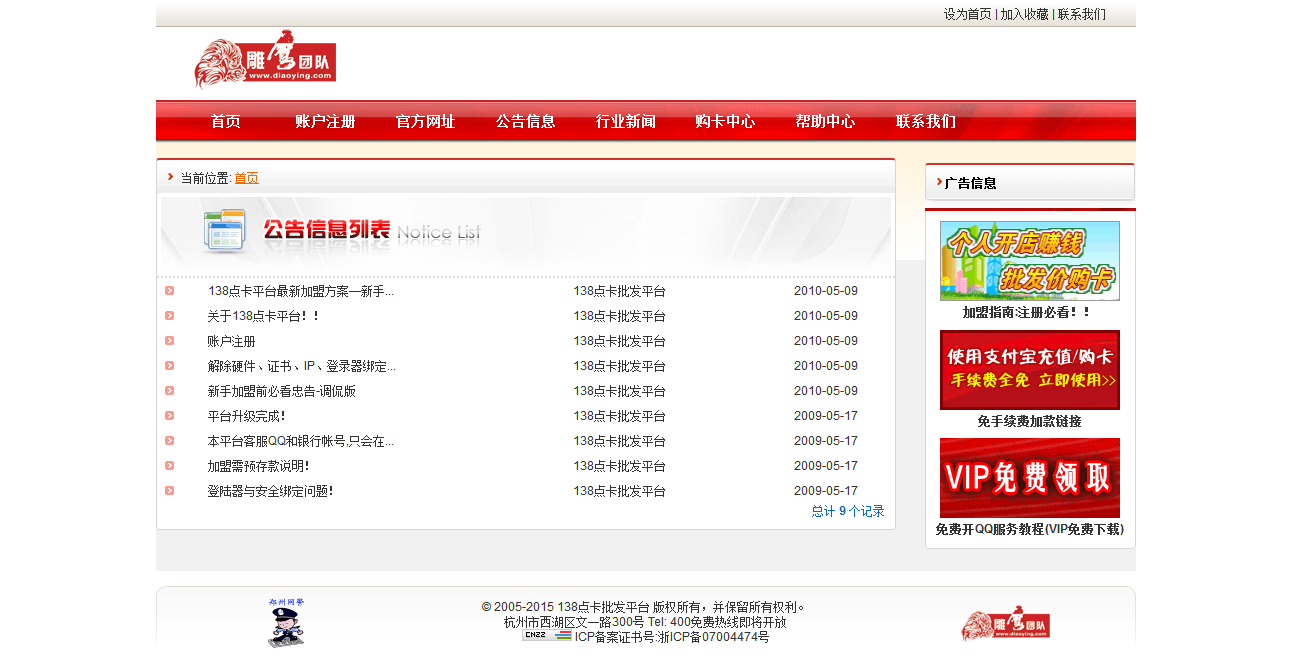This screenshot has width=1291, height=658.
Task: Open notice 登陆器与安全绑定问题!
Action: (x=271, y=491)
